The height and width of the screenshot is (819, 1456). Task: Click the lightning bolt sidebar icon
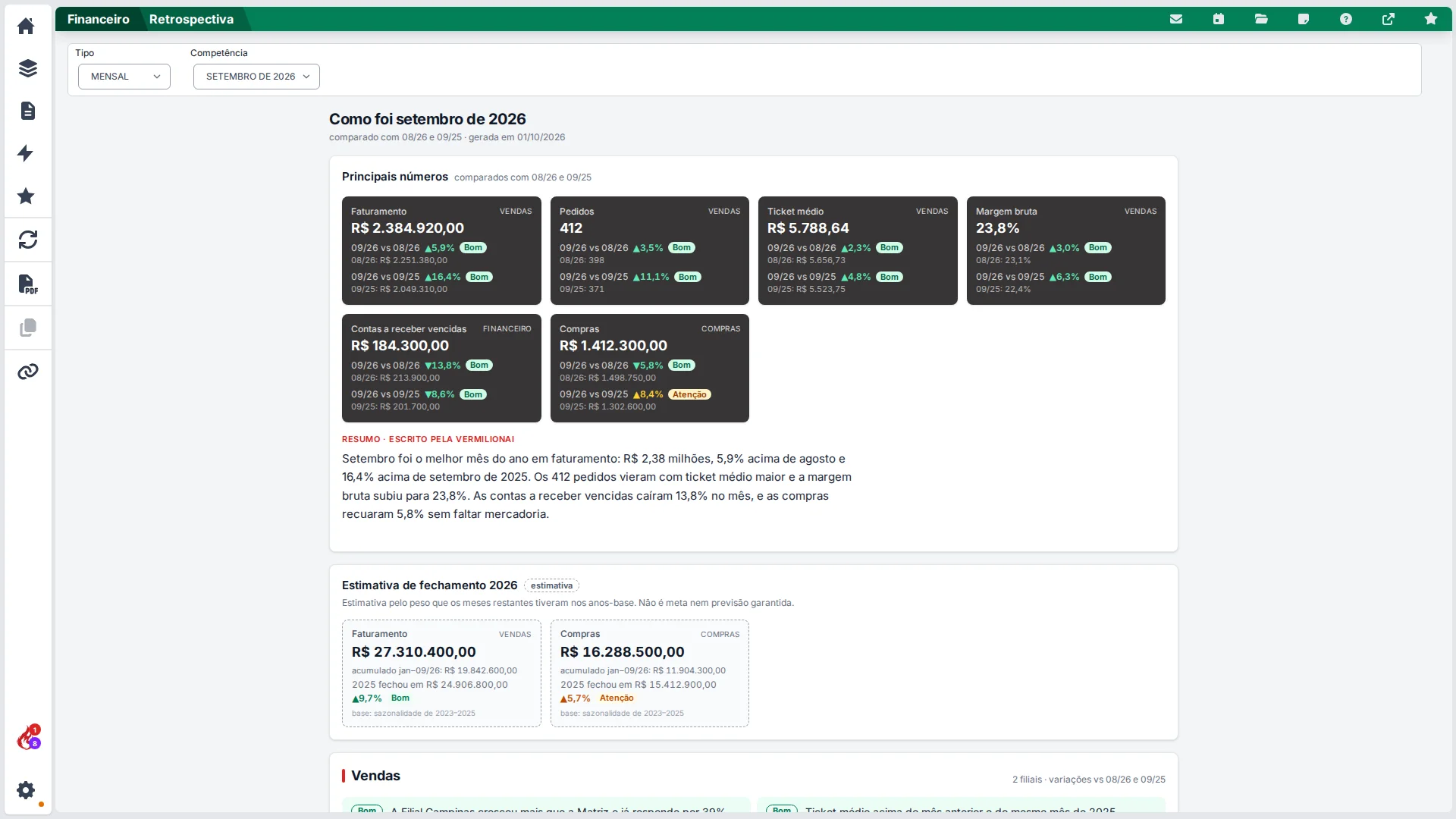tap(26, 153)
